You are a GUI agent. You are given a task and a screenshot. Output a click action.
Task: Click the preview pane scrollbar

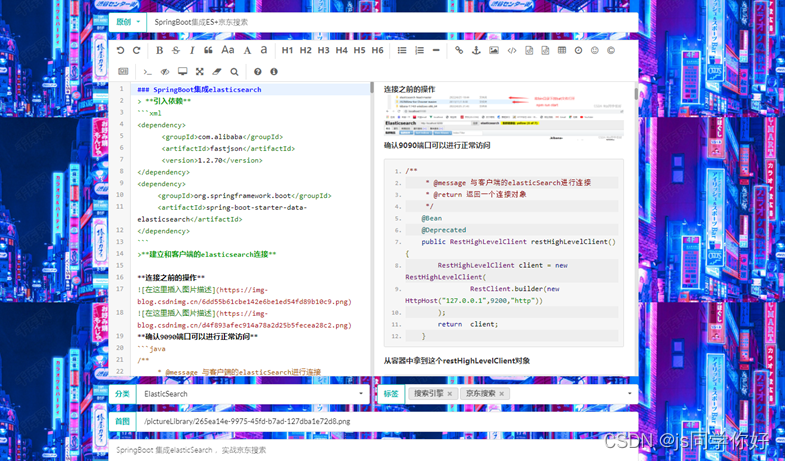click(636, 94)
